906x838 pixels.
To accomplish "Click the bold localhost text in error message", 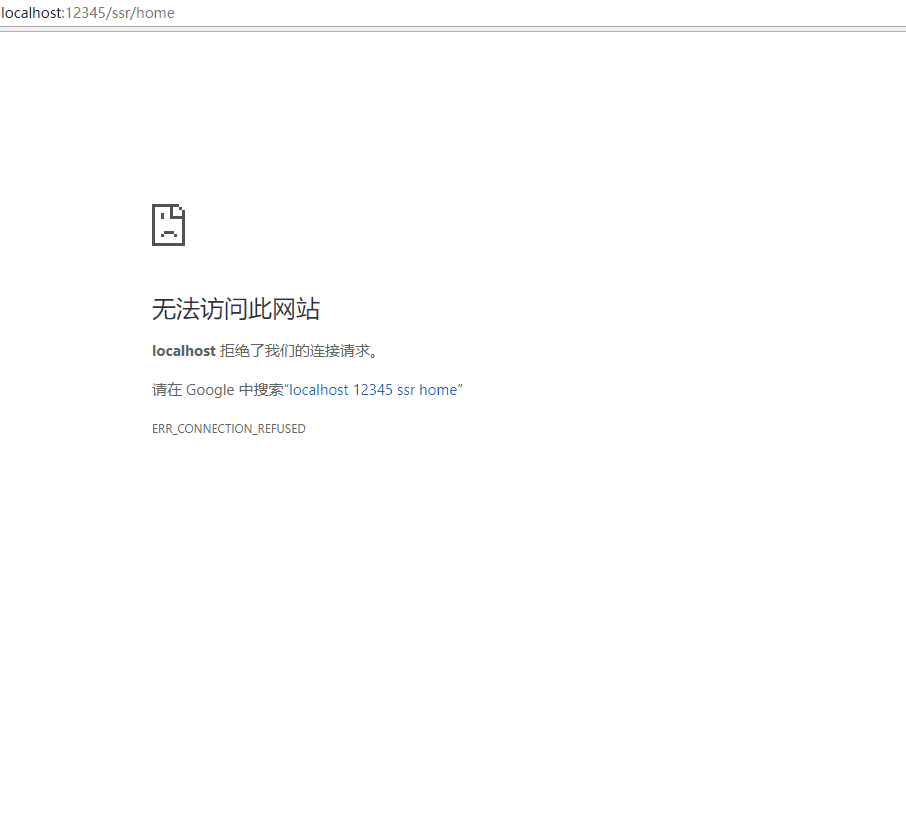I will [x=184, y=351].
